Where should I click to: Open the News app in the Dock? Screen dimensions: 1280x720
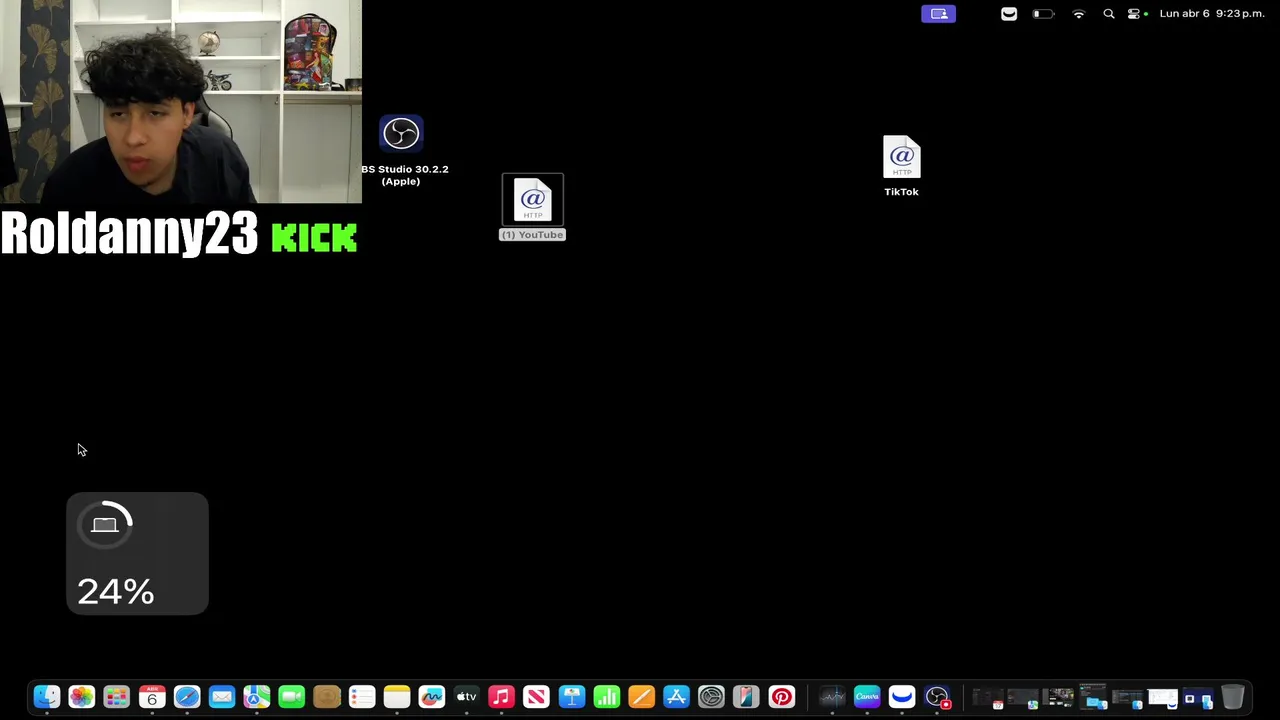click(x=537, y=697)
